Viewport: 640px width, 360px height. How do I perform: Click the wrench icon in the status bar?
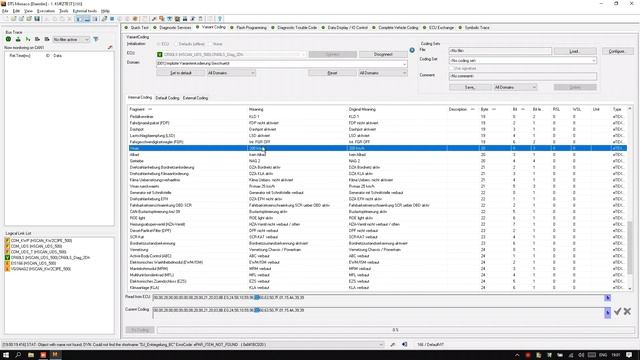pyautogui.click(x=393, y=344)
